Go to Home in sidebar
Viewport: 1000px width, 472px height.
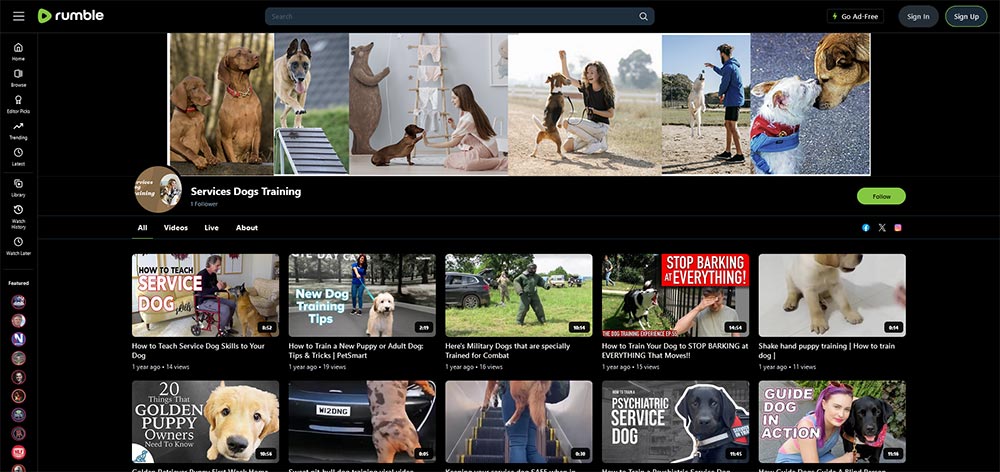(x=18, y=52)
